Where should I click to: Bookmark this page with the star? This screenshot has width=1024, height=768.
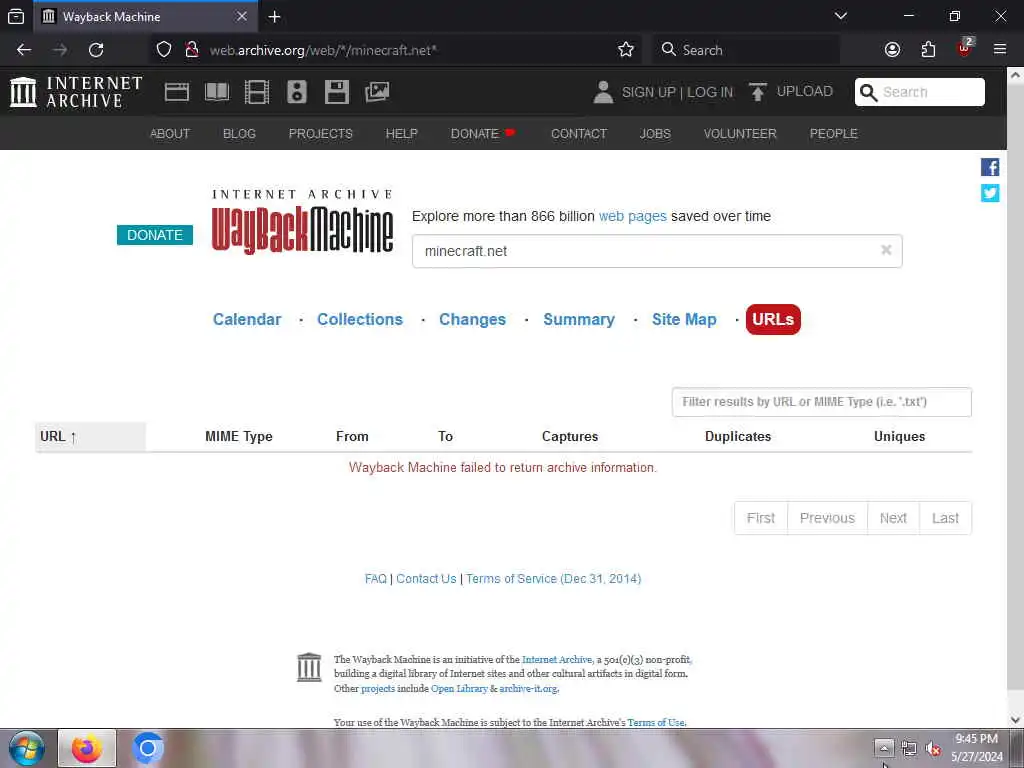(626, 50)
